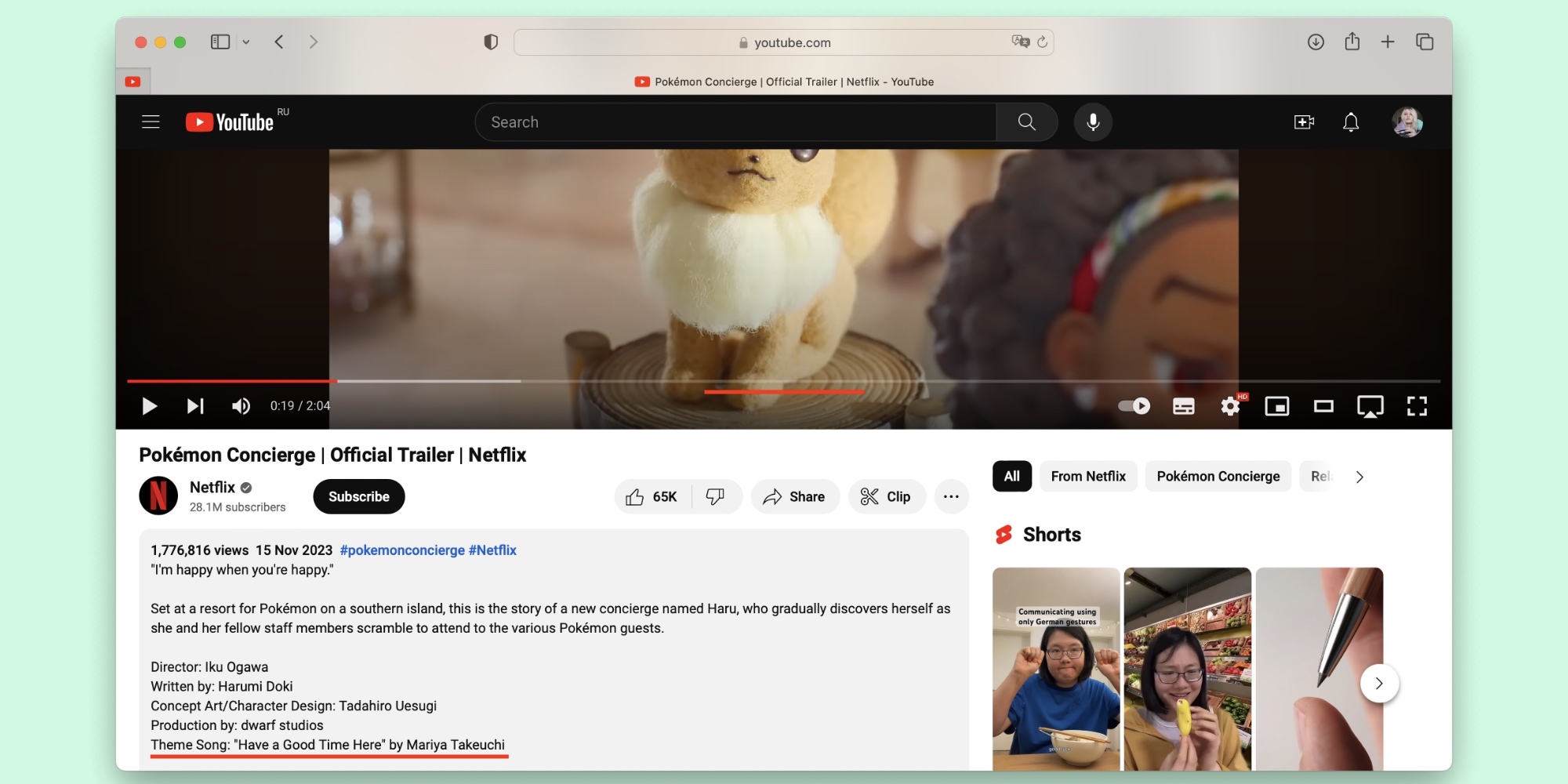Open the #Netflix hashtag link
The width and height of the screenshot is (1568, 784).
tap(492, 550)
